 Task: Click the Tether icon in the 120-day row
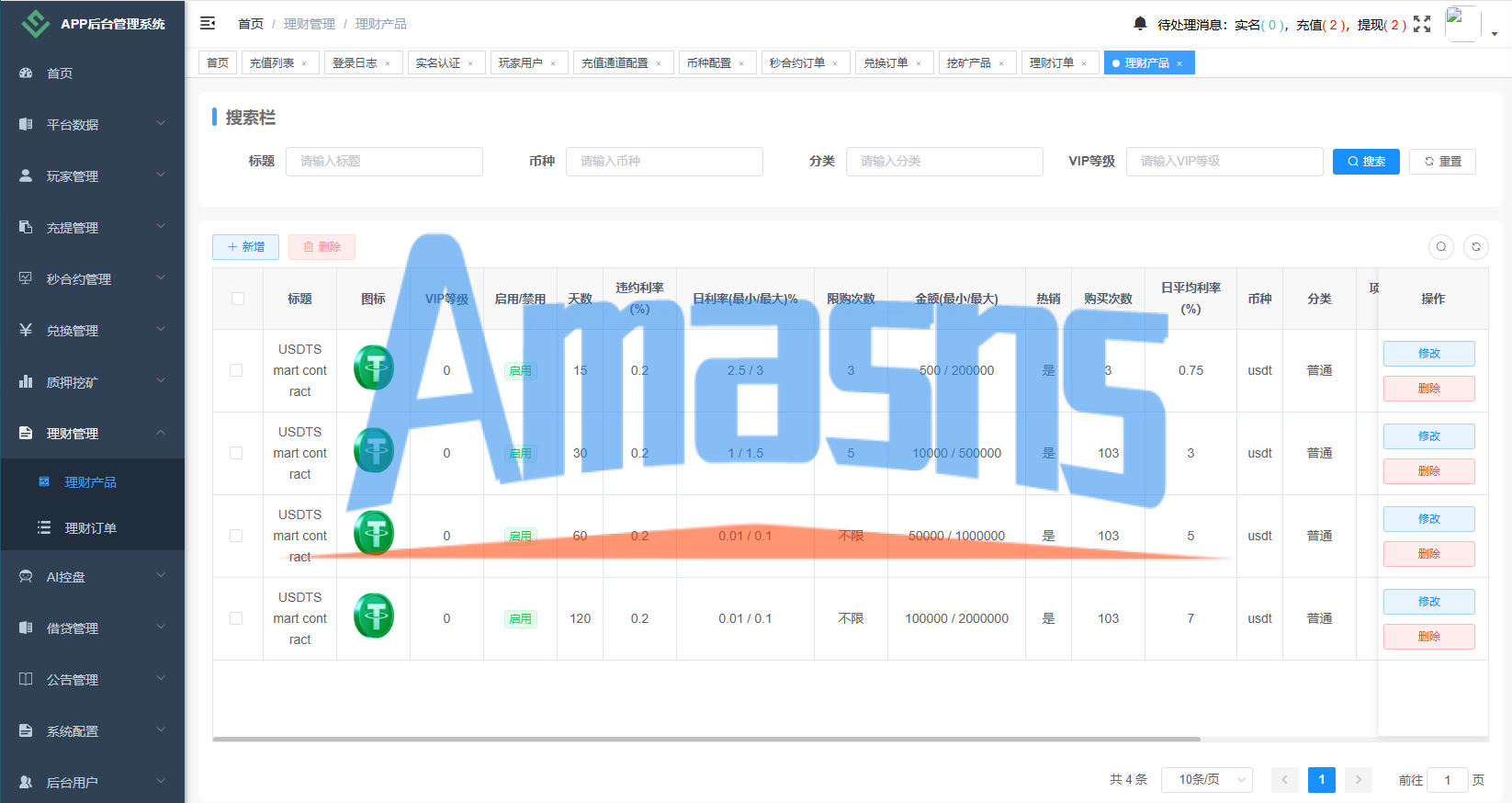click(374, 616)
